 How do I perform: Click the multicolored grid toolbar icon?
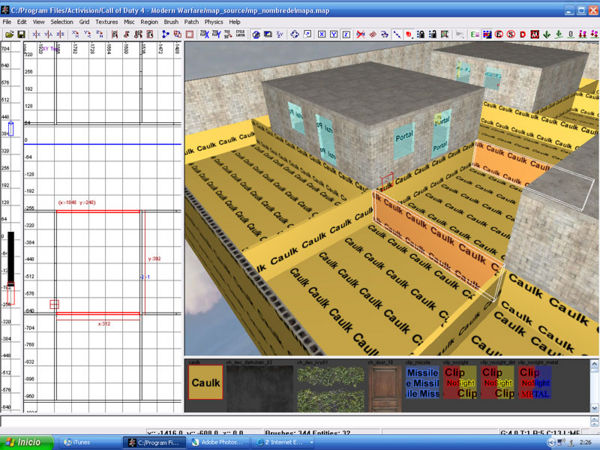coord(487,34)
